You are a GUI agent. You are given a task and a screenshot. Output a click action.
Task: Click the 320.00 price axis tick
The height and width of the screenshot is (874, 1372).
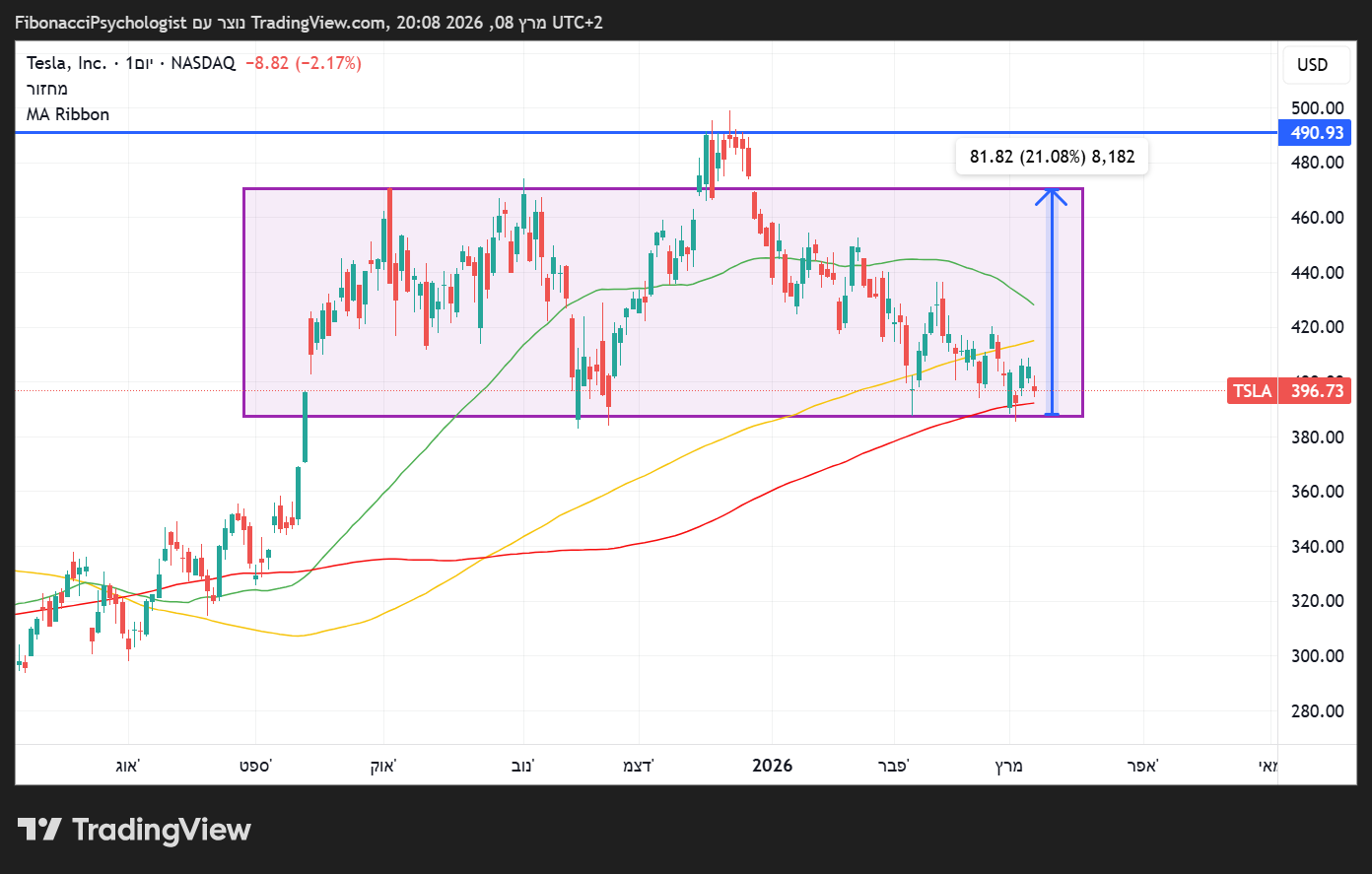tap(1318, 601)
